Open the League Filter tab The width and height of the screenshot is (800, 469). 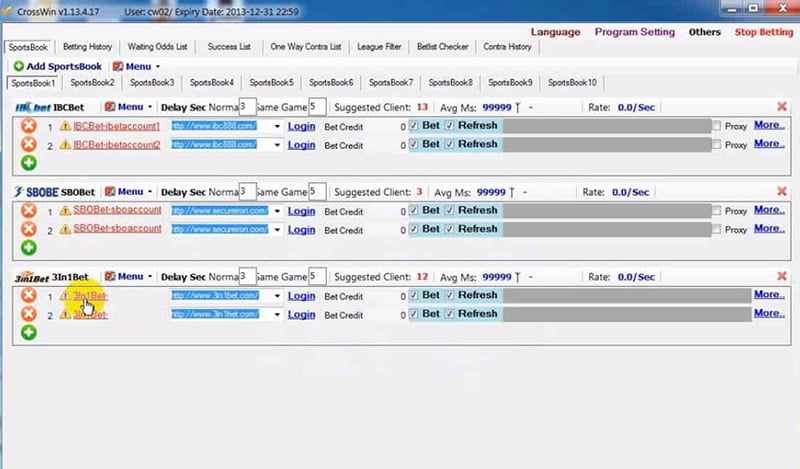pyautogui.click(x=379, y=46)
